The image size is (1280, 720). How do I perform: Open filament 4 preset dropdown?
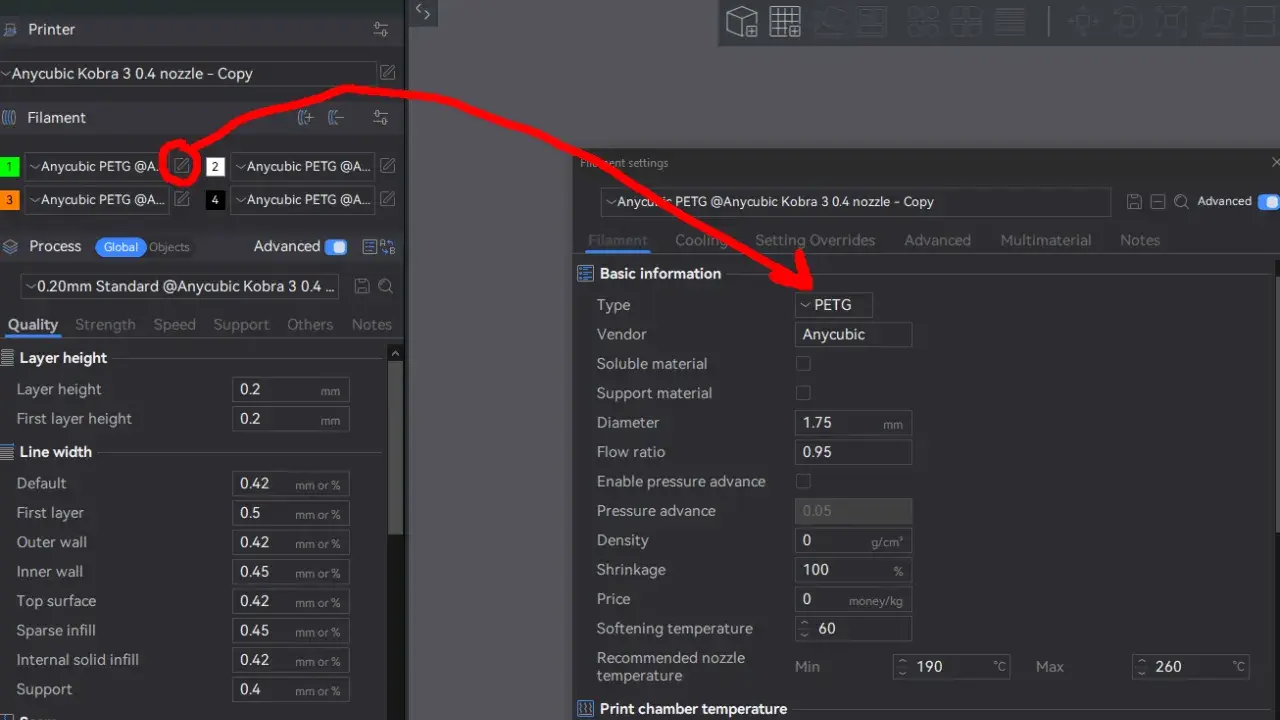[x=302, y=200]
